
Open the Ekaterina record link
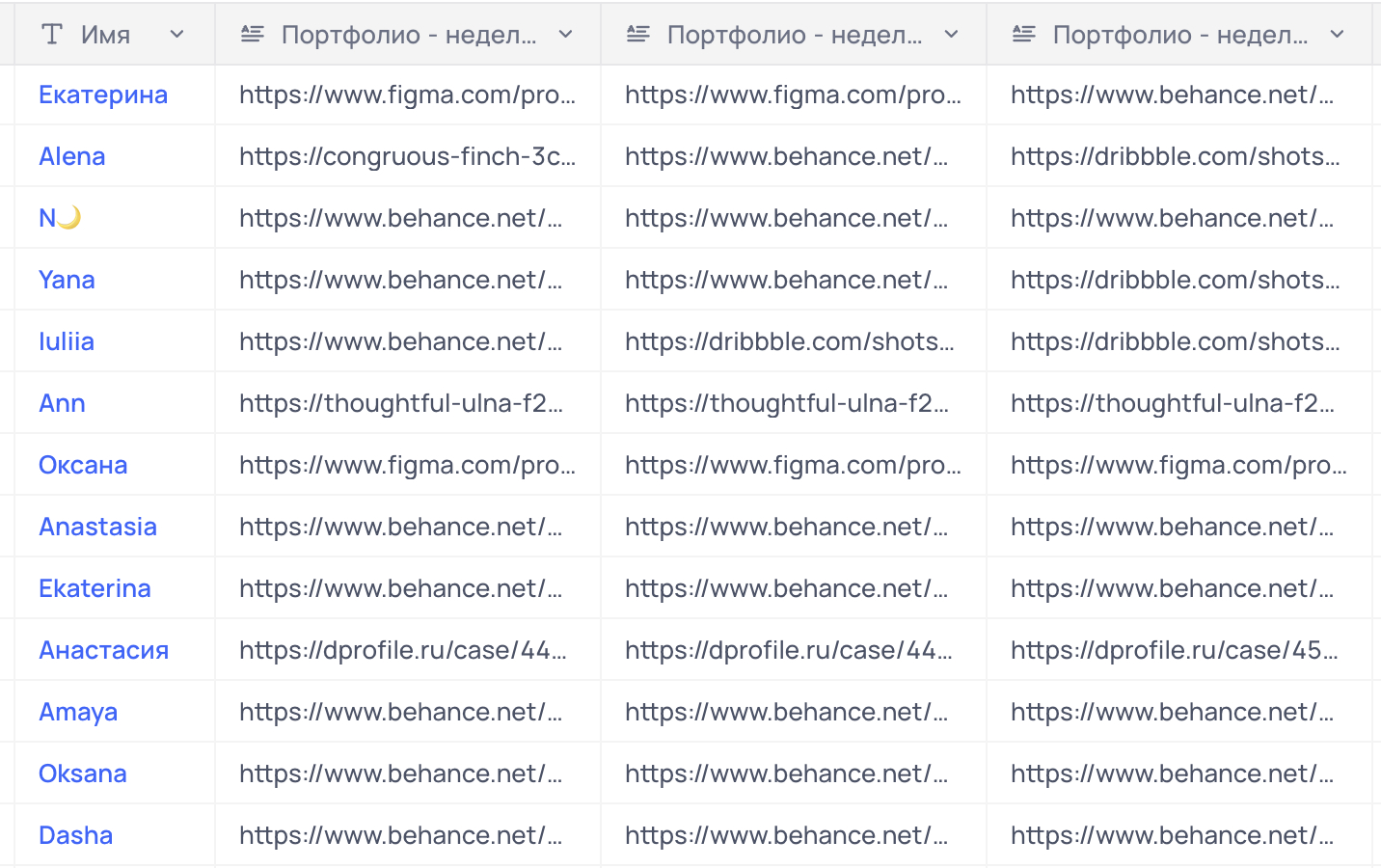(95, 588)
